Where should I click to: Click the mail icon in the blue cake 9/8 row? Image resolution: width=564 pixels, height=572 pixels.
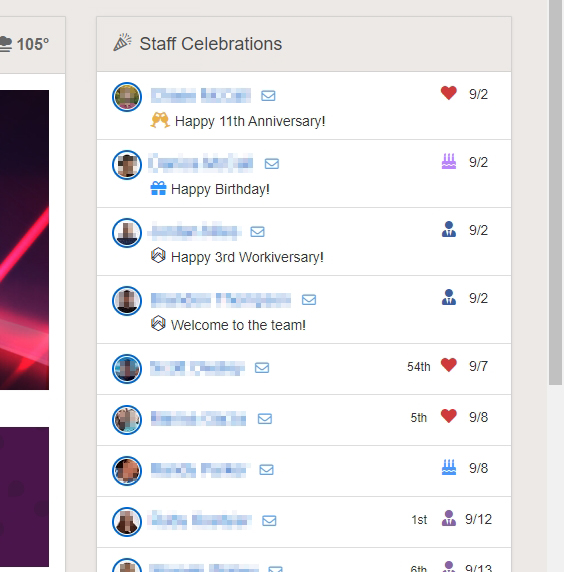(x=266, y=469)
